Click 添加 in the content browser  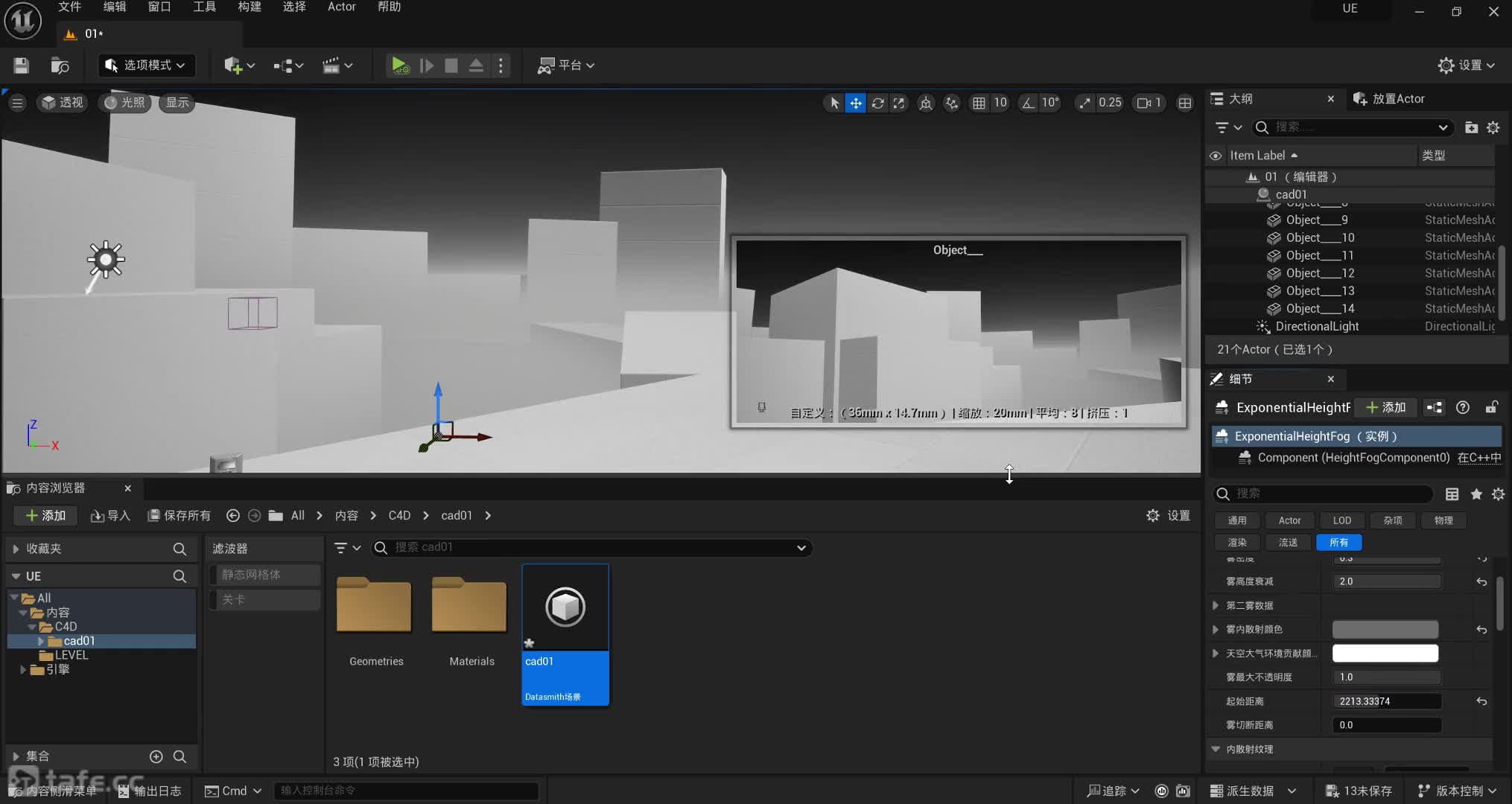click(x=45, y=515)
